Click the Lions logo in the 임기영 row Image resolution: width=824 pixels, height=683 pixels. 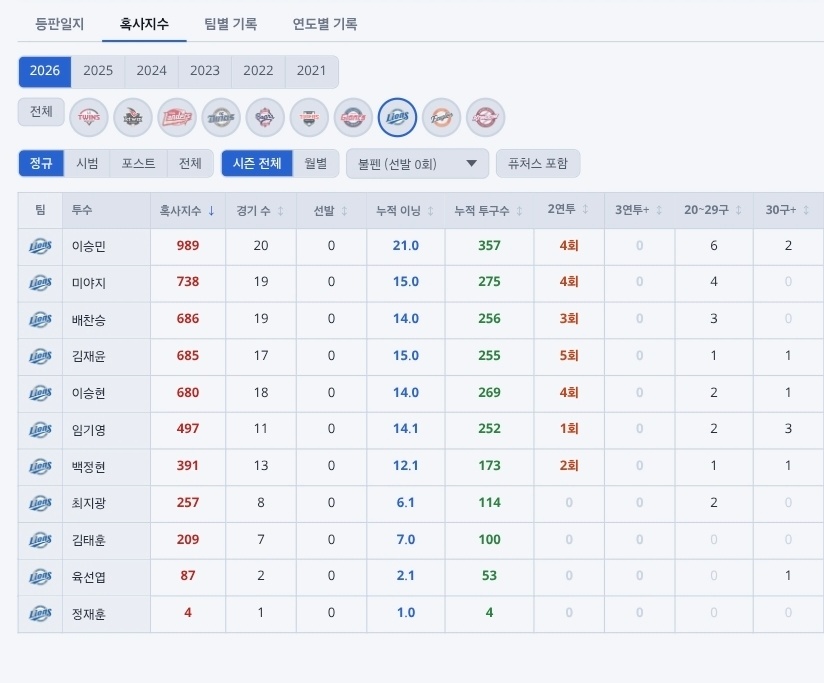point(40,430)
